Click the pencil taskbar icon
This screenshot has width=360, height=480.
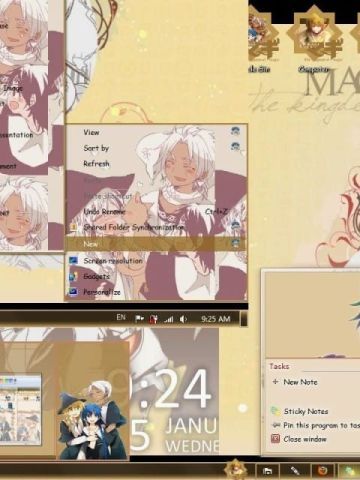(x=295, y=471)
